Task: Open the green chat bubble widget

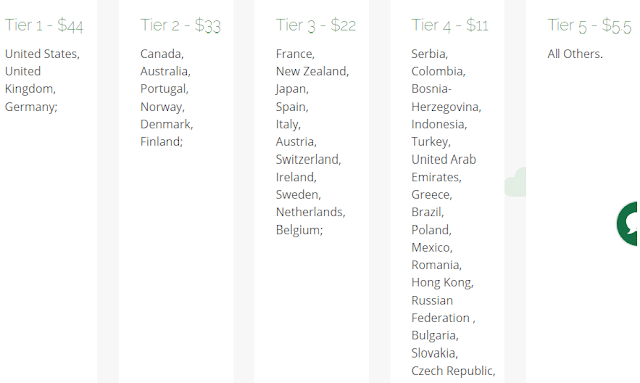Action: click(x=628, y=224)
